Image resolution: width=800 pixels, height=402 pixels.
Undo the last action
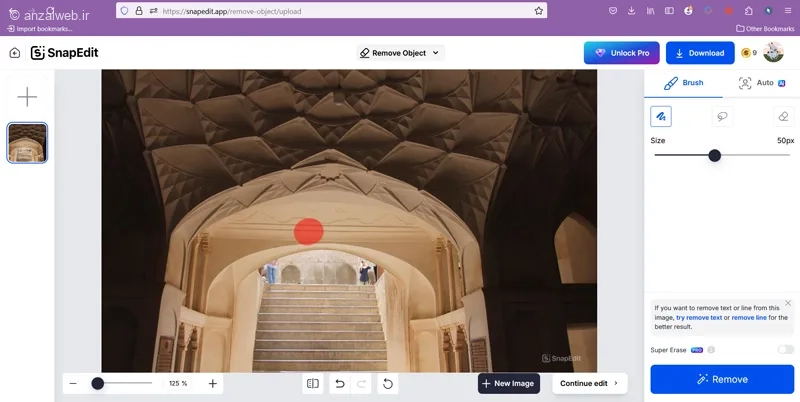click(339, 383)
